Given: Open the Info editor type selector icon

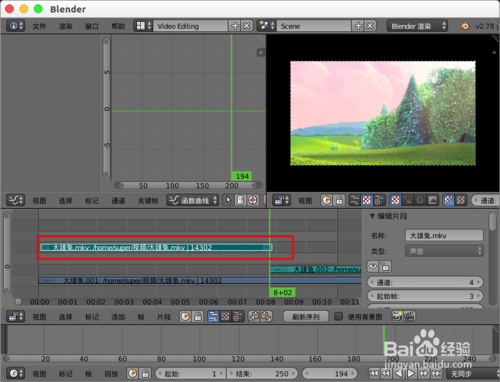Looking at the screenshot, I should pos(16,26).
